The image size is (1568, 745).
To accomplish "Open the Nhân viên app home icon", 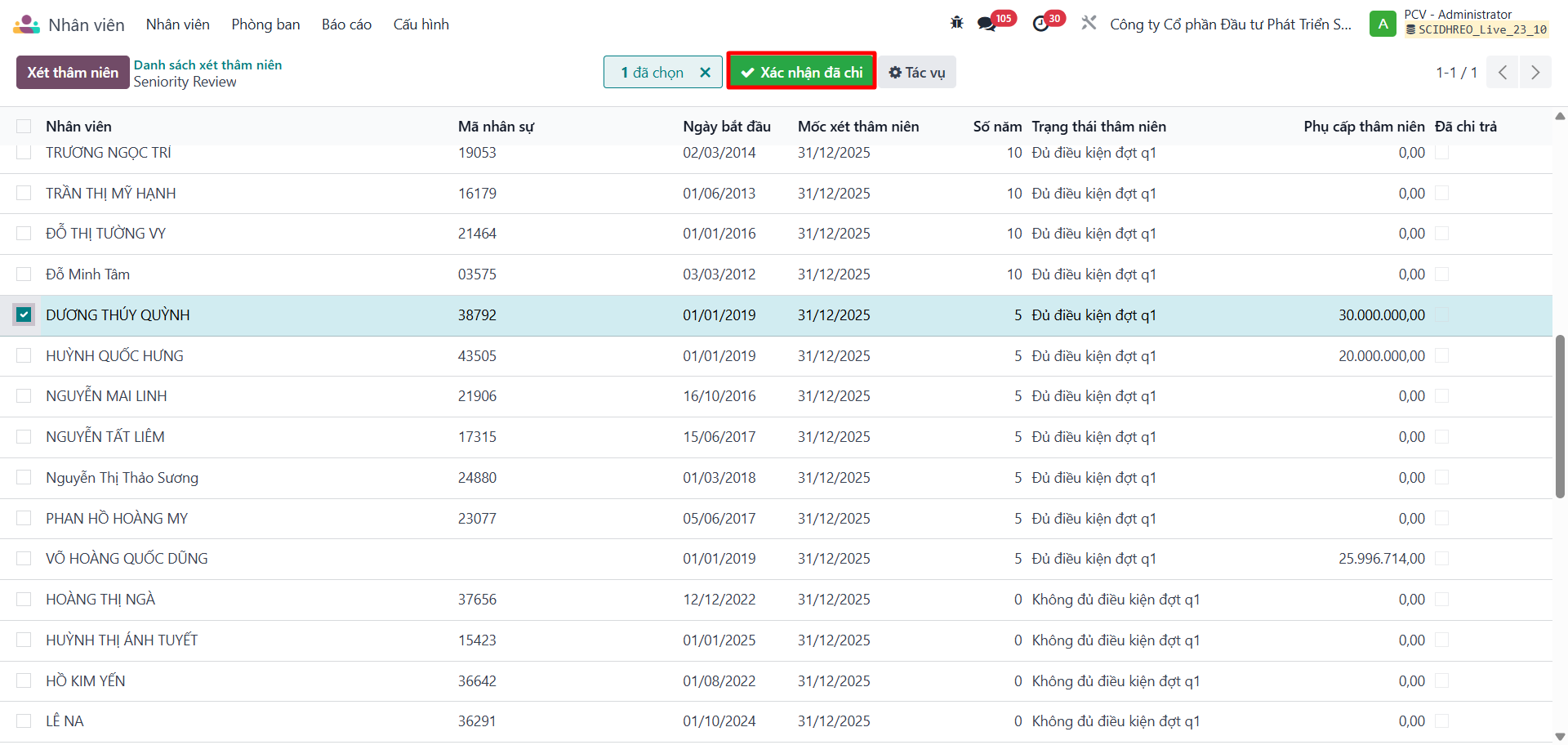I will point(26,25).
